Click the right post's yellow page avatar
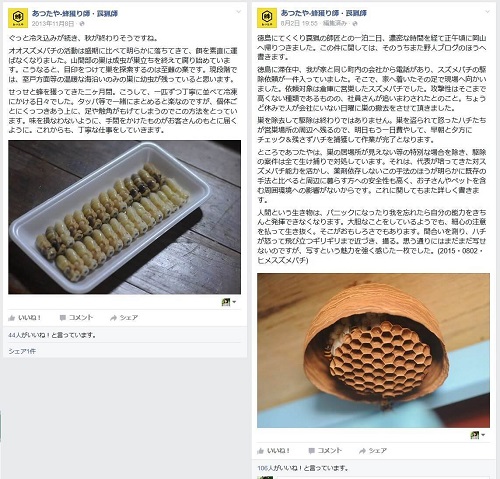Image resolution: width=500 pixels, height=479 pixels. click(x=267, y=18)
